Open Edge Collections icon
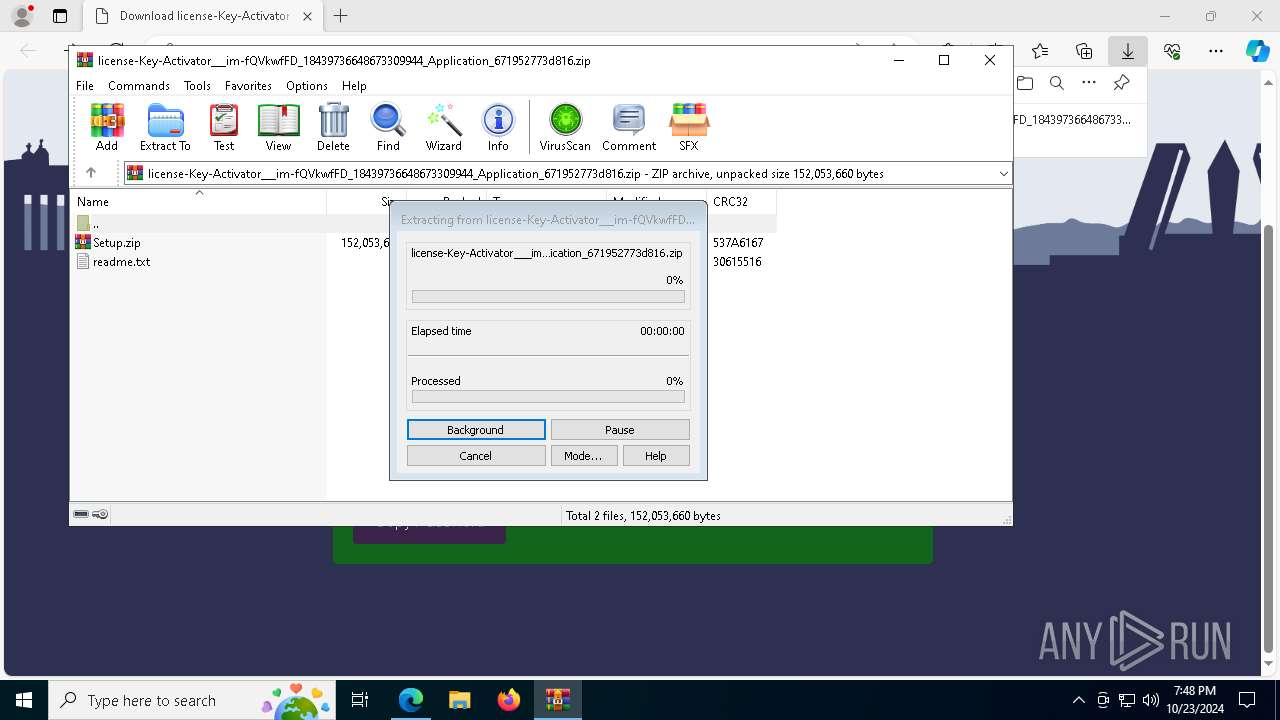Screen dimensions: 1280x720 pos(1084,51)
